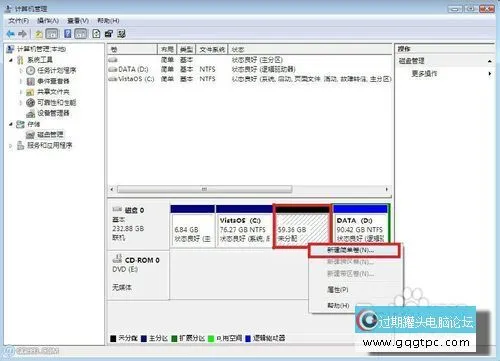Sort by the 类型 column header

tap(186, 49)
